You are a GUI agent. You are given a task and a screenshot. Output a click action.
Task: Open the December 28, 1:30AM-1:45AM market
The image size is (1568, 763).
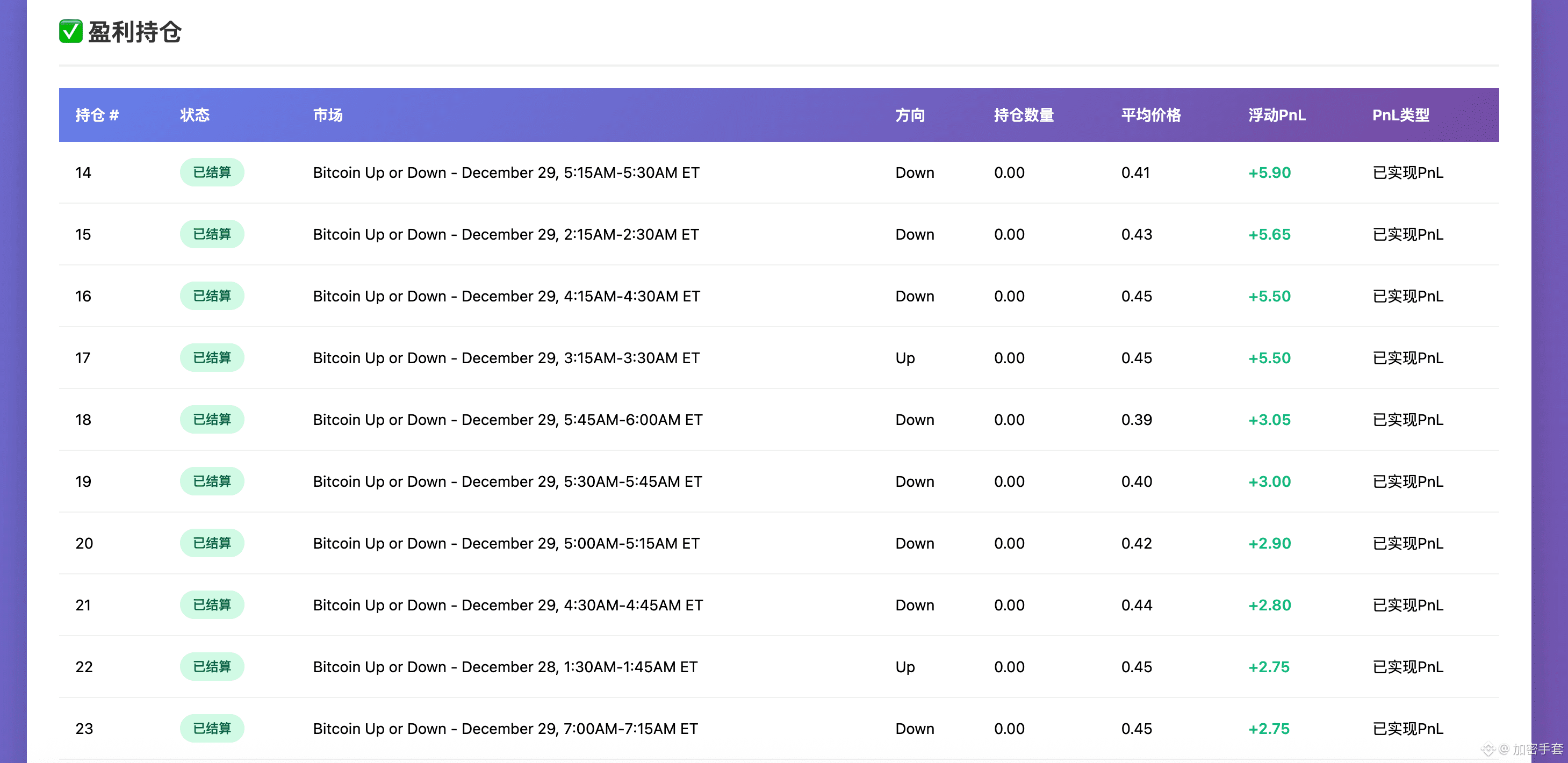[x=505, y=667]
